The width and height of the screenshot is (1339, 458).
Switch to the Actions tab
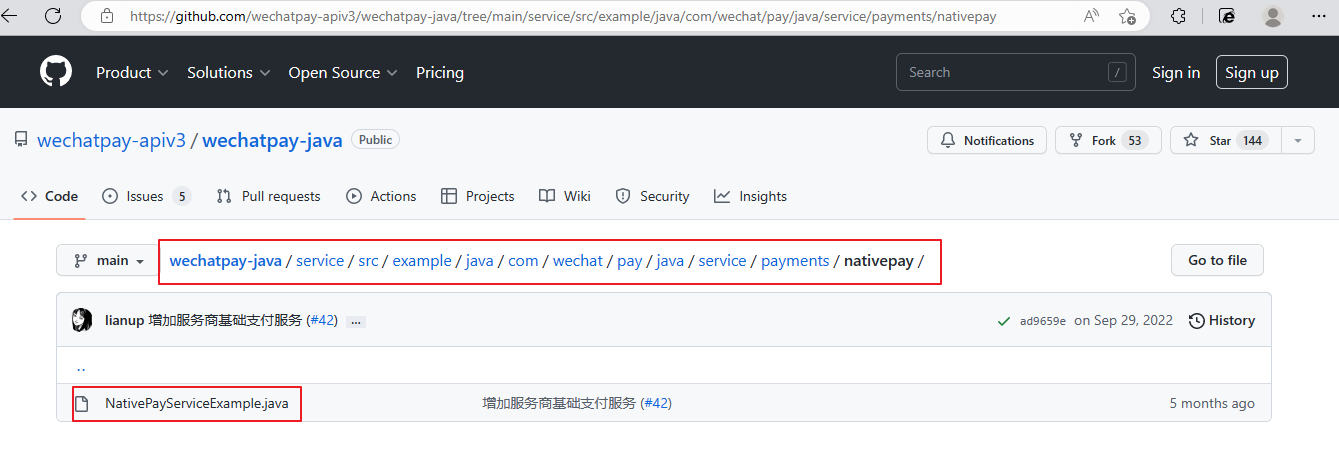tap(381, 196)
